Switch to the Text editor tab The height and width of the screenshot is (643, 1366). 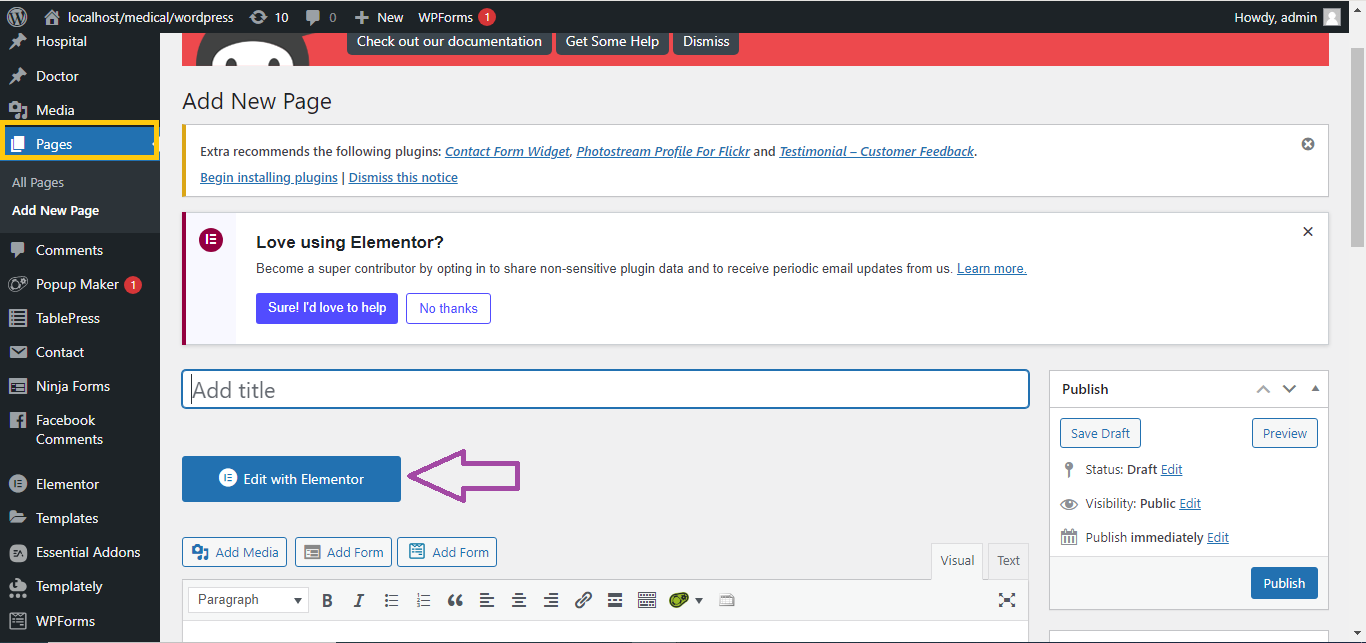click(x=1008, y=561)
